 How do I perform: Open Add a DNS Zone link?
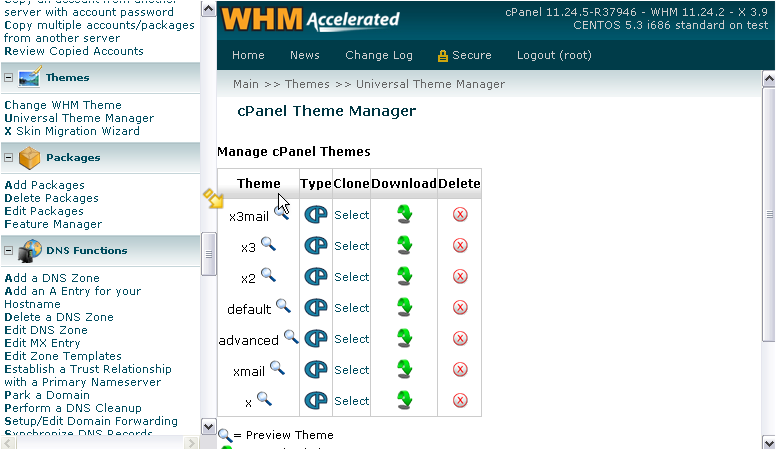[x=52, y=278]
